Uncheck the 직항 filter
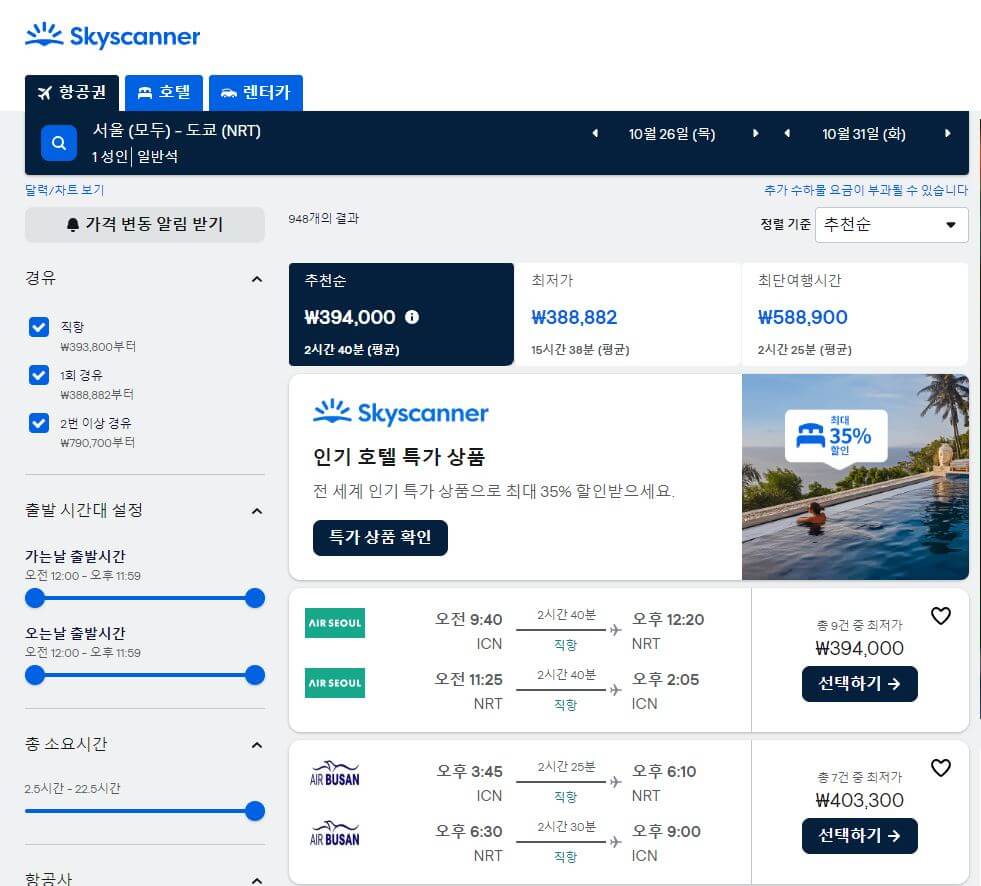Viewport: 981px width, 886px height. coord(38,327)
